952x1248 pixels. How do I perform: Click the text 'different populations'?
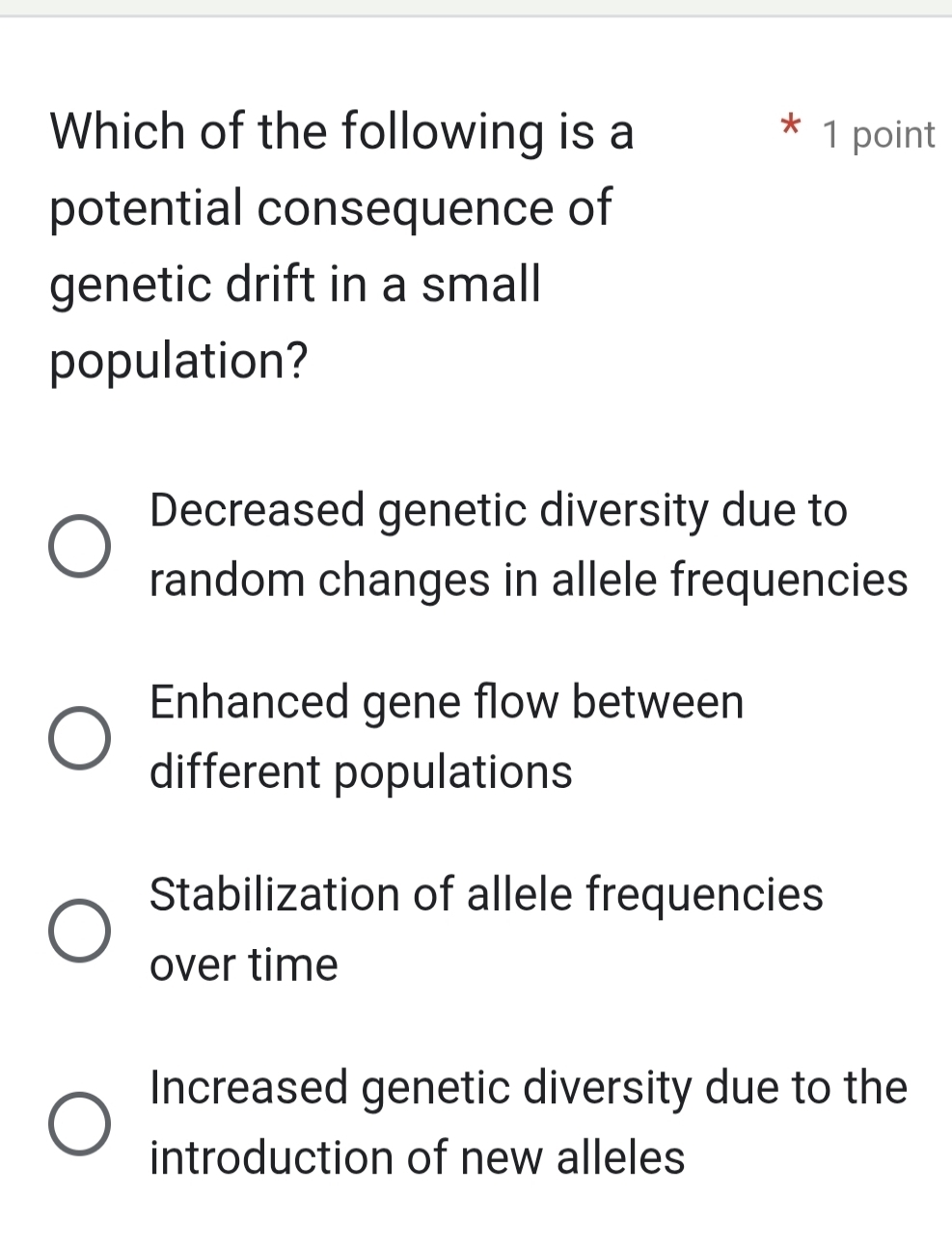pyautogui.click(x=361, y=771)
